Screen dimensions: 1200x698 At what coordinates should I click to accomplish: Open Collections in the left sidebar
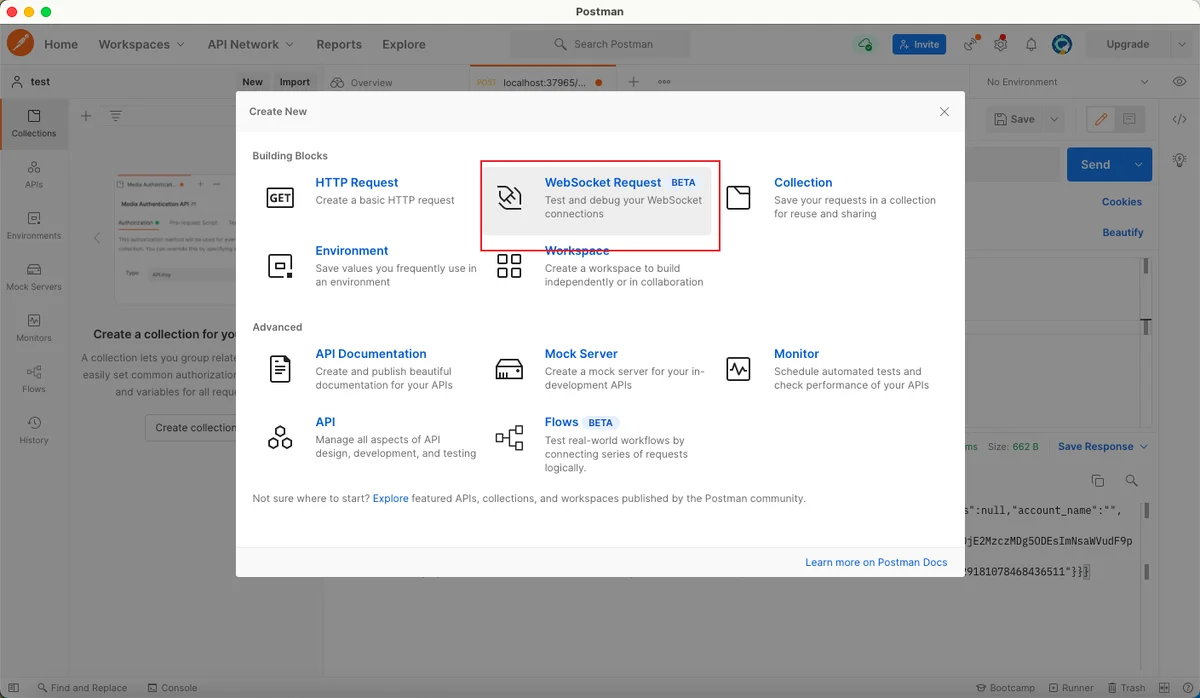[34, 124]
